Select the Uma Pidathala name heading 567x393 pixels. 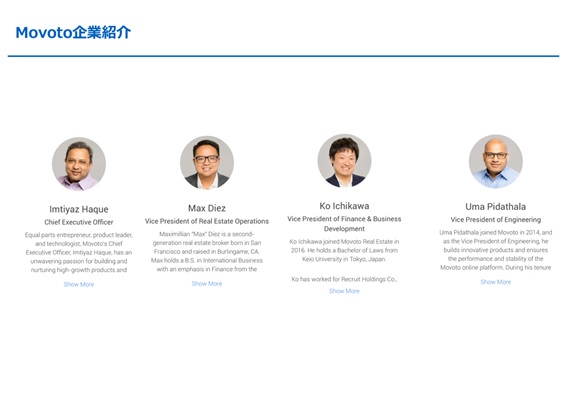click(x=496, y=207)
